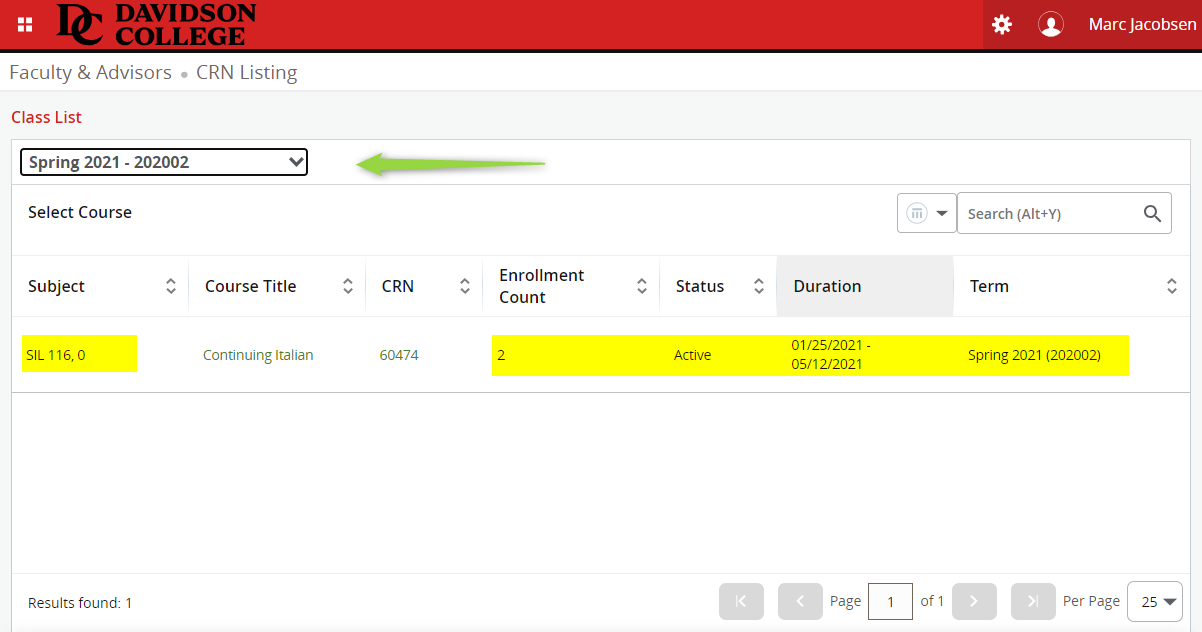Click the Spring 2021 (202002) term cell
1202x632 pixels.
(1035, 355)
